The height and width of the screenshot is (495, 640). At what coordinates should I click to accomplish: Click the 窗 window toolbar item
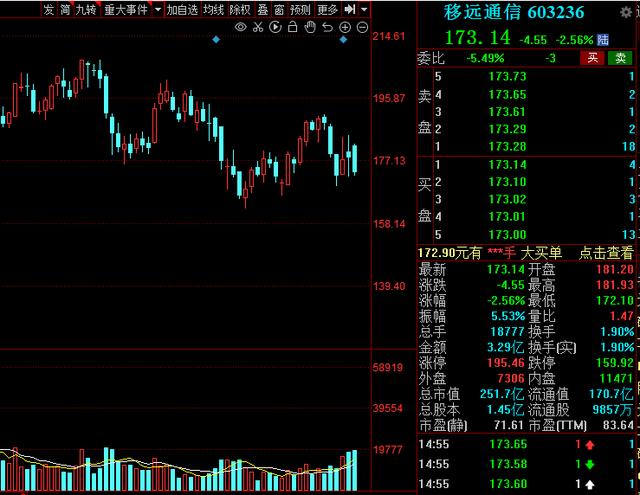(x=279, y=9)
